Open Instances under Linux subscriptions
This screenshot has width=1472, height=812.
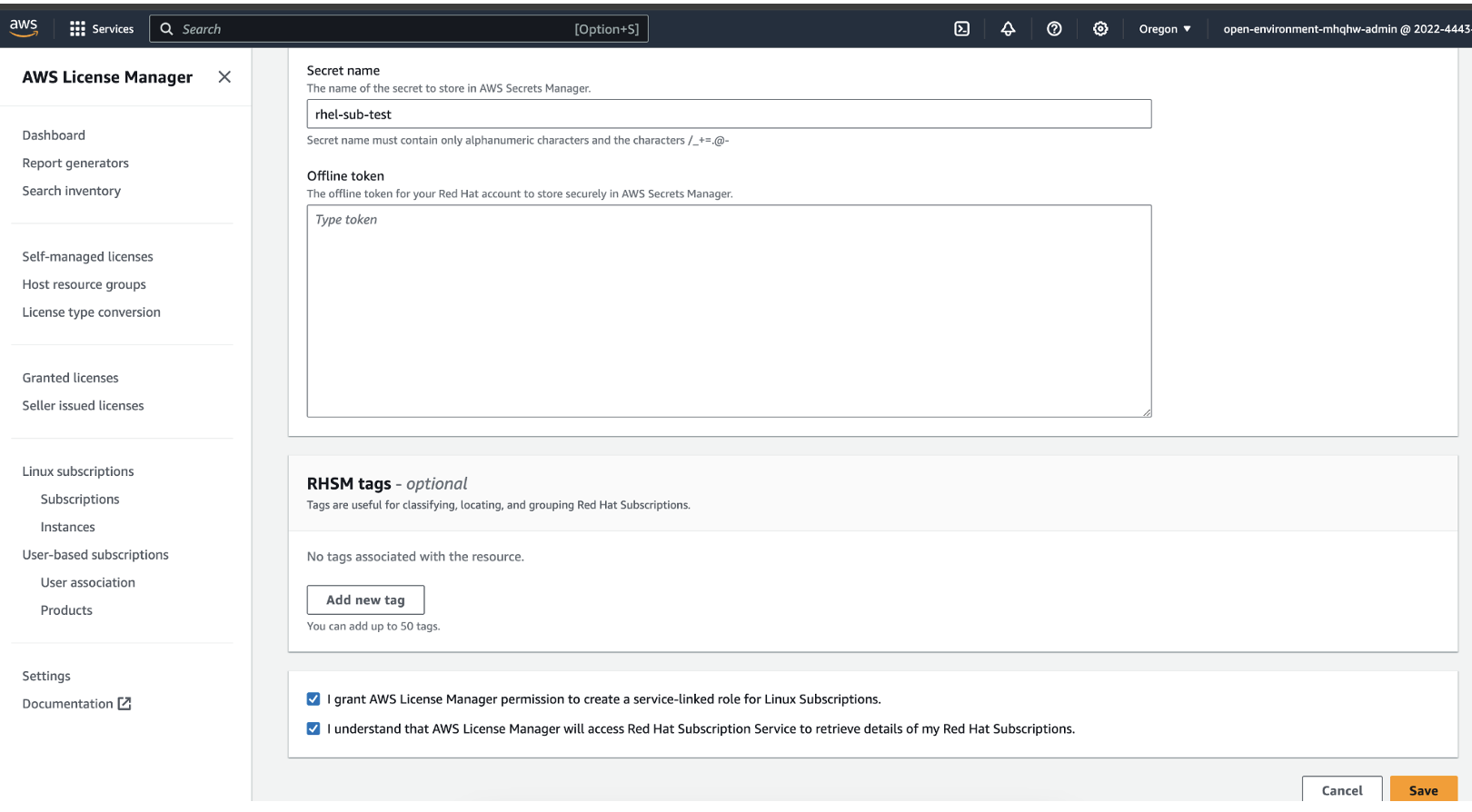pos(68,527)
